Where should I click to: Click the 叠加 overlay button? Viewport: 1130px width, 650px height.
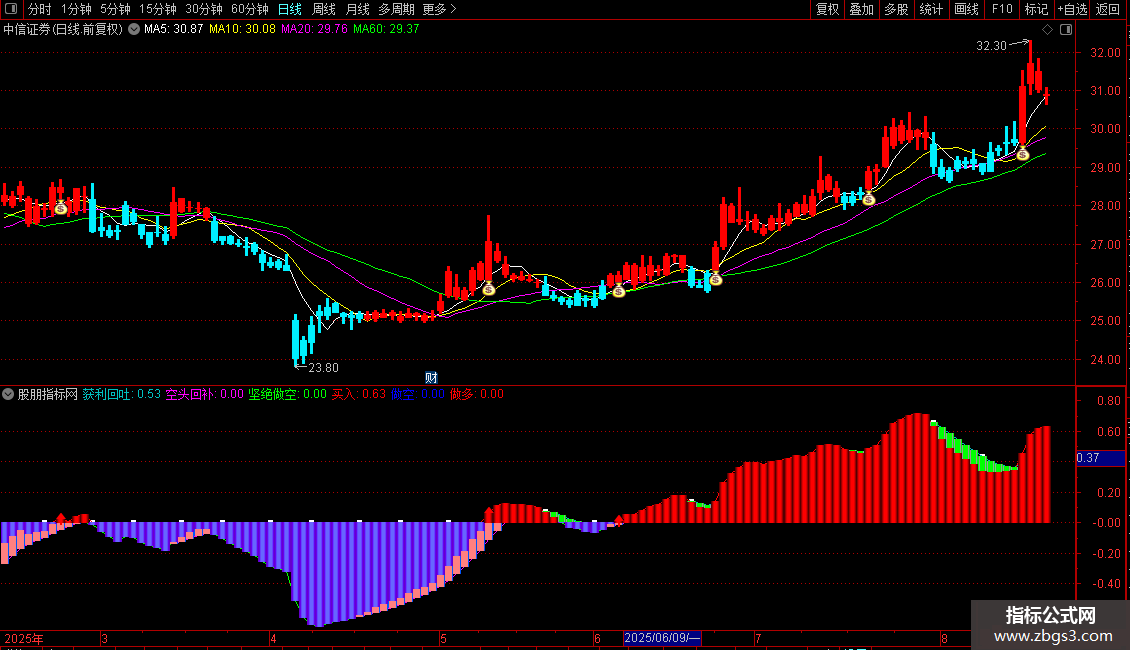pyautogui.click(x=862, y=9)
